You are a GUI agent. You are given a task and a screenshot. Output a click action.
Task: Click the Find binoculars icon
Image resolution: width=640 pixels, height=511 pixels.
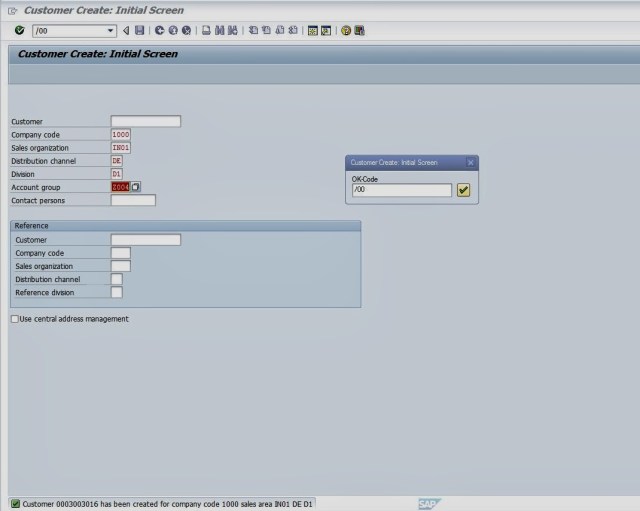coord(220,31)
